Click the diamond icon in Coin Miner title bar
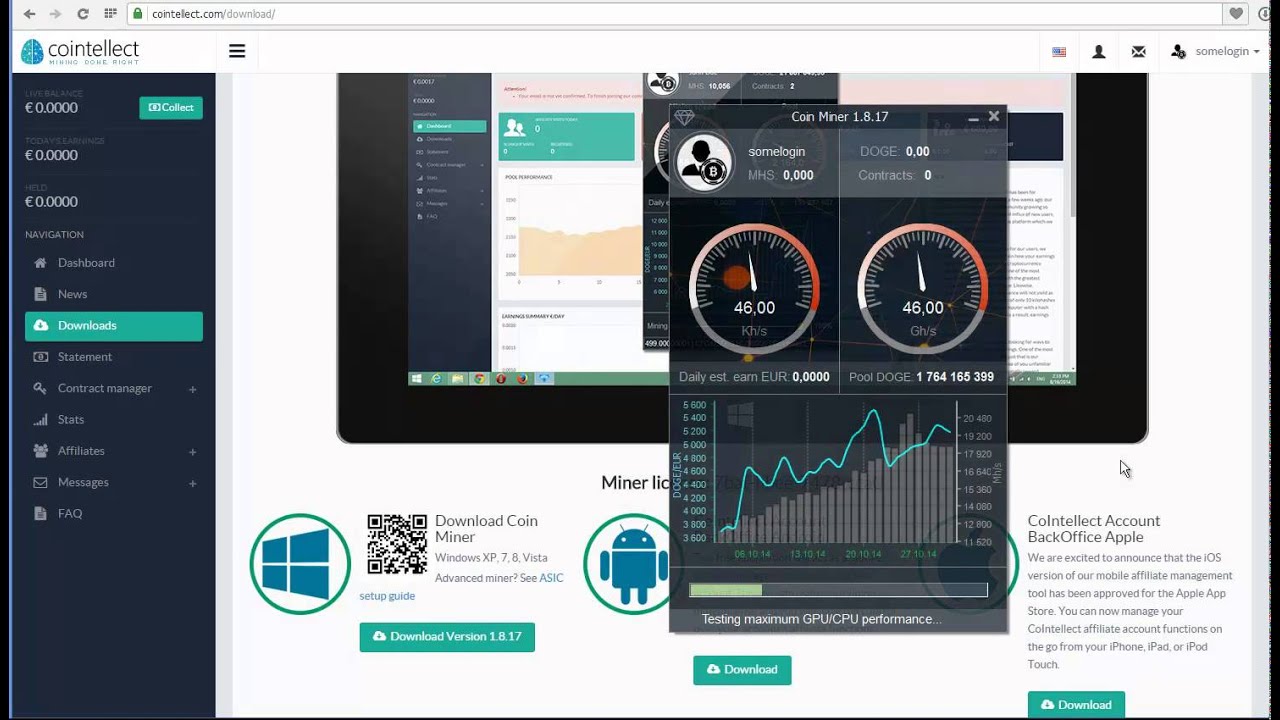Viewport: 1280px width, 720px height. tap(684, 117)
